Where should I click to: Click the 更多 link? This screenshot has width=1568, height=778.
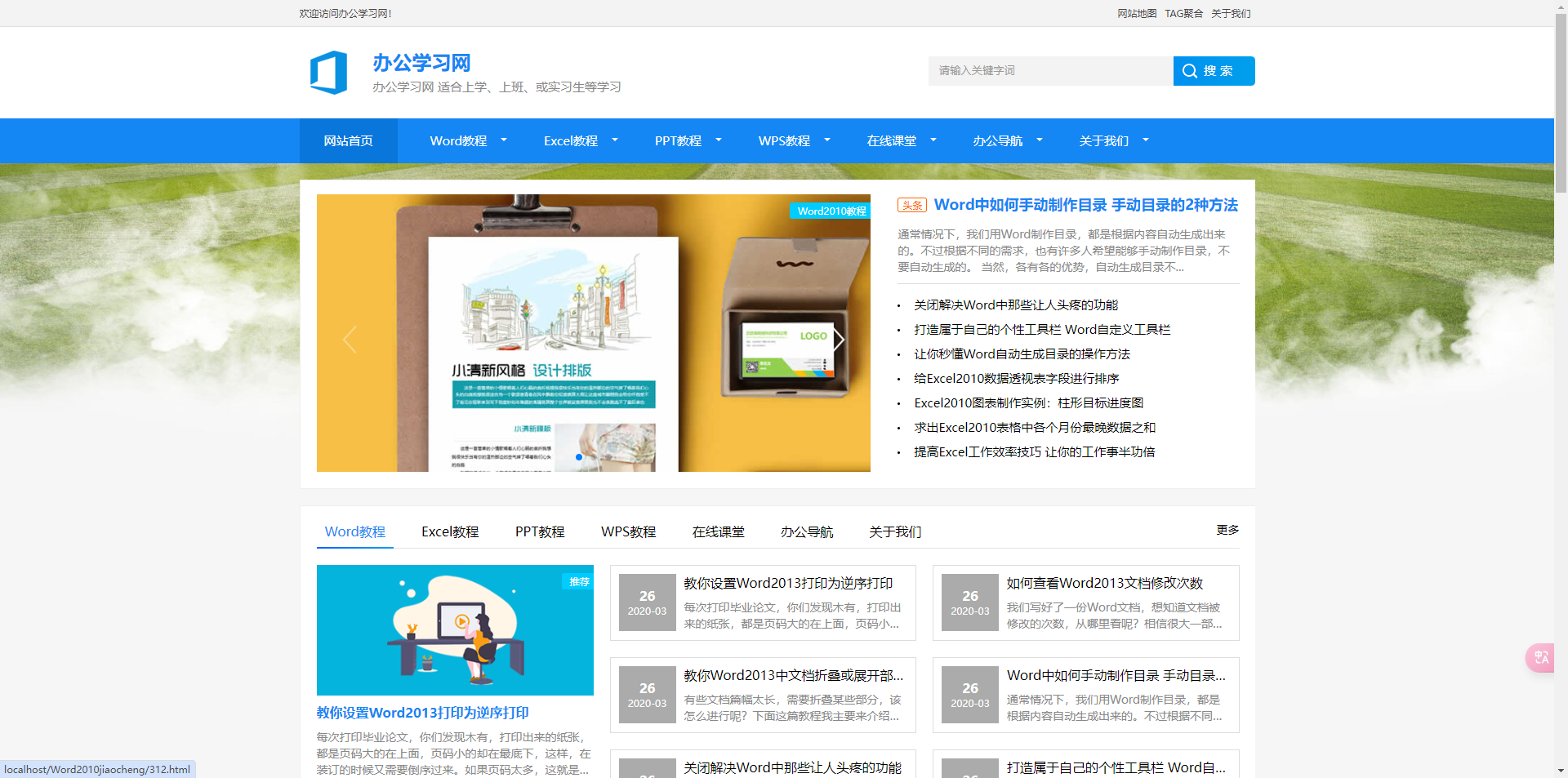click(x=1227, y=530)
